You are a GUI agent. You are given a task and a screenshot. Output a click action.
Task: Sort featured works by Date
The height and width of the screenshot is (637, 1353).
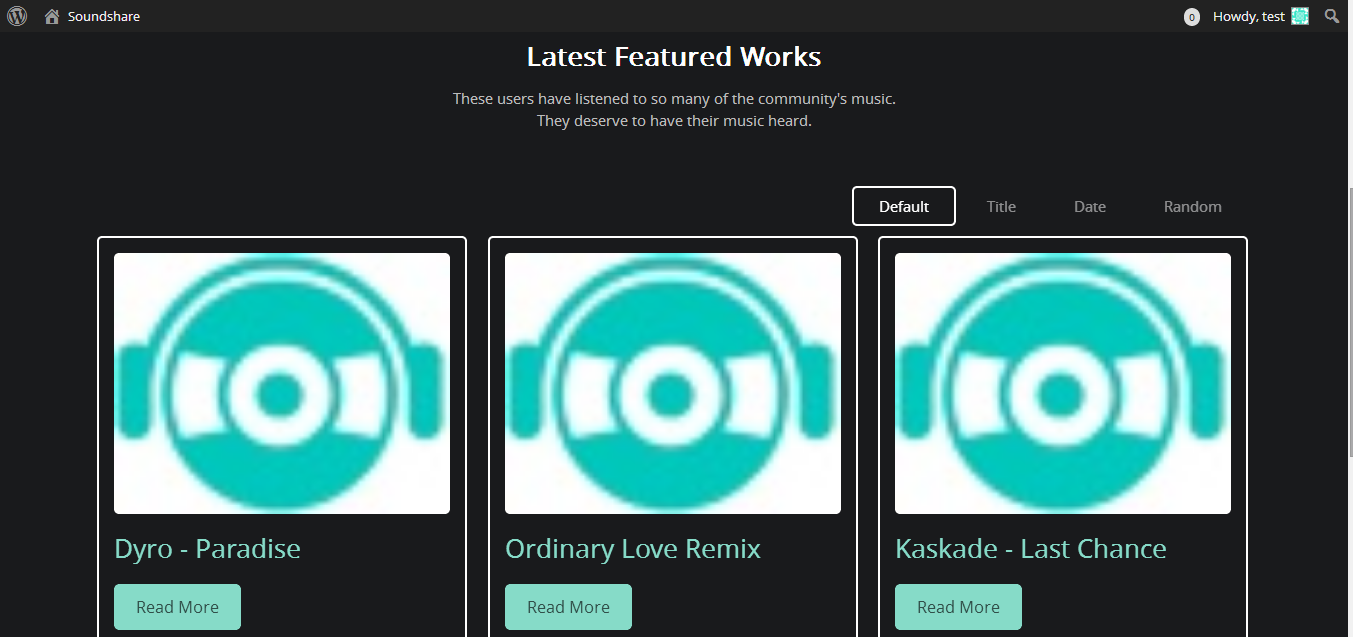click(1090, 206)
